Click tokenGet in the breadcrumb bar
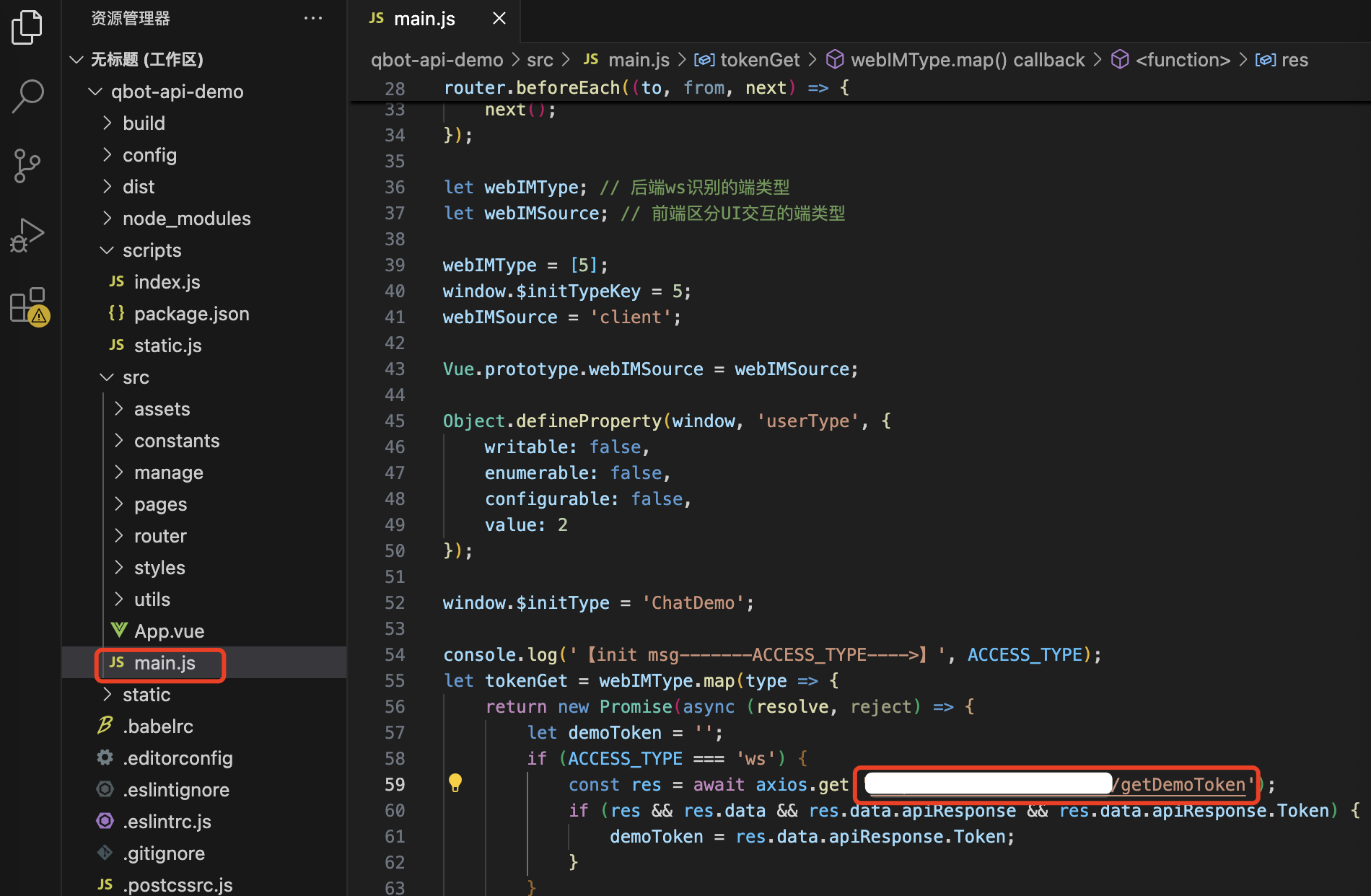 coord(759,60)
